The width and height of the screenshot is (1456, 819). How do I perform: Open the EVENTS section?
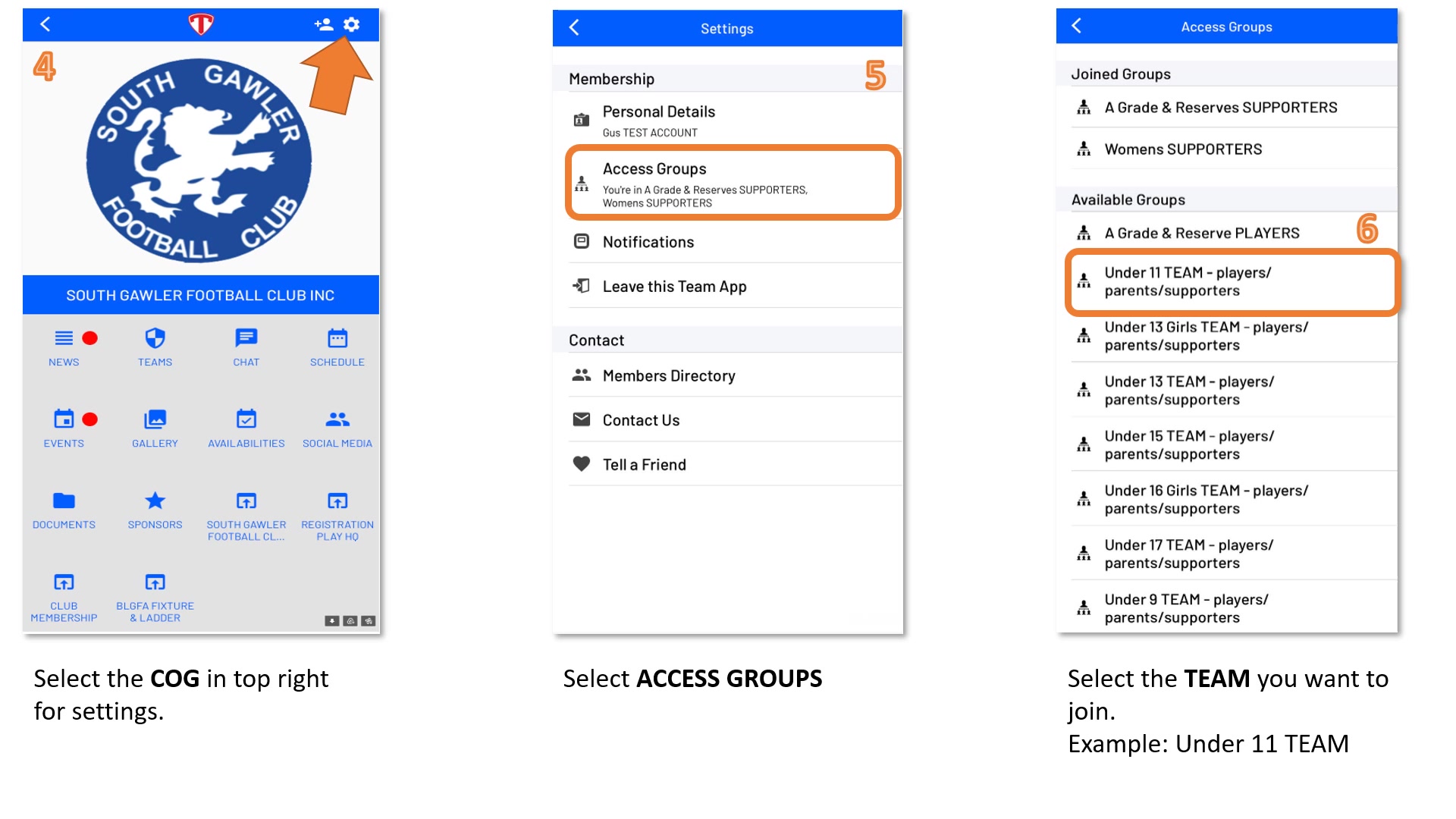click(64, 429)
